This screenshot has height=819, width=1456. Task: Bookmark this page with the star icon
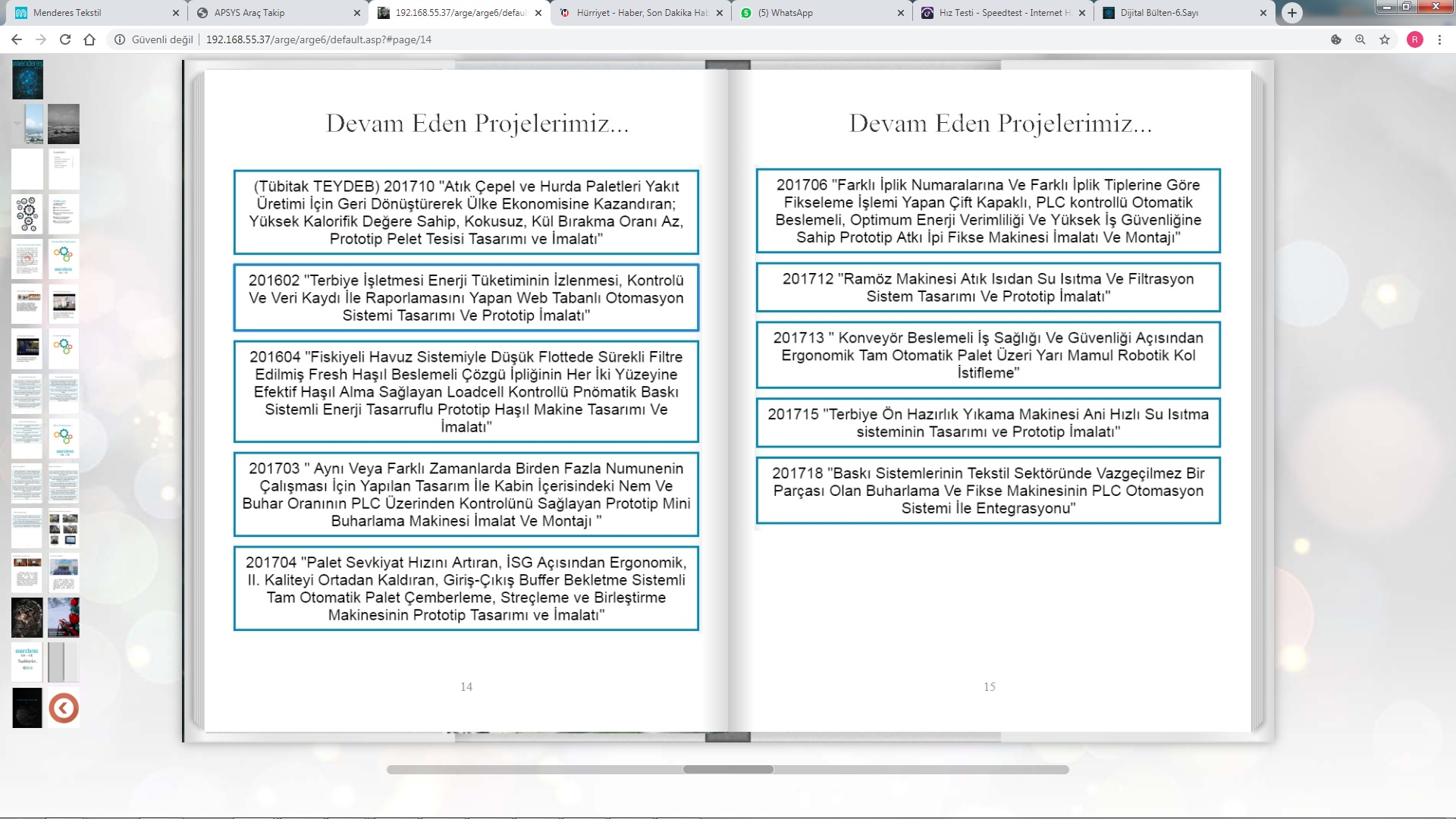(x=1385, y=39)
